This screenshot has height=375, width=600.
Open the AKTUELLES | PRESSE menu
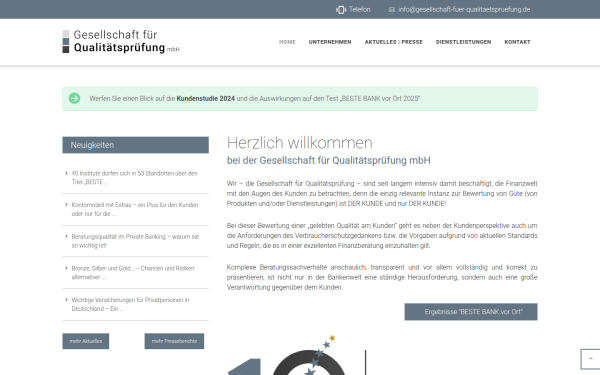pyautogui.click(x=393, y=42)
